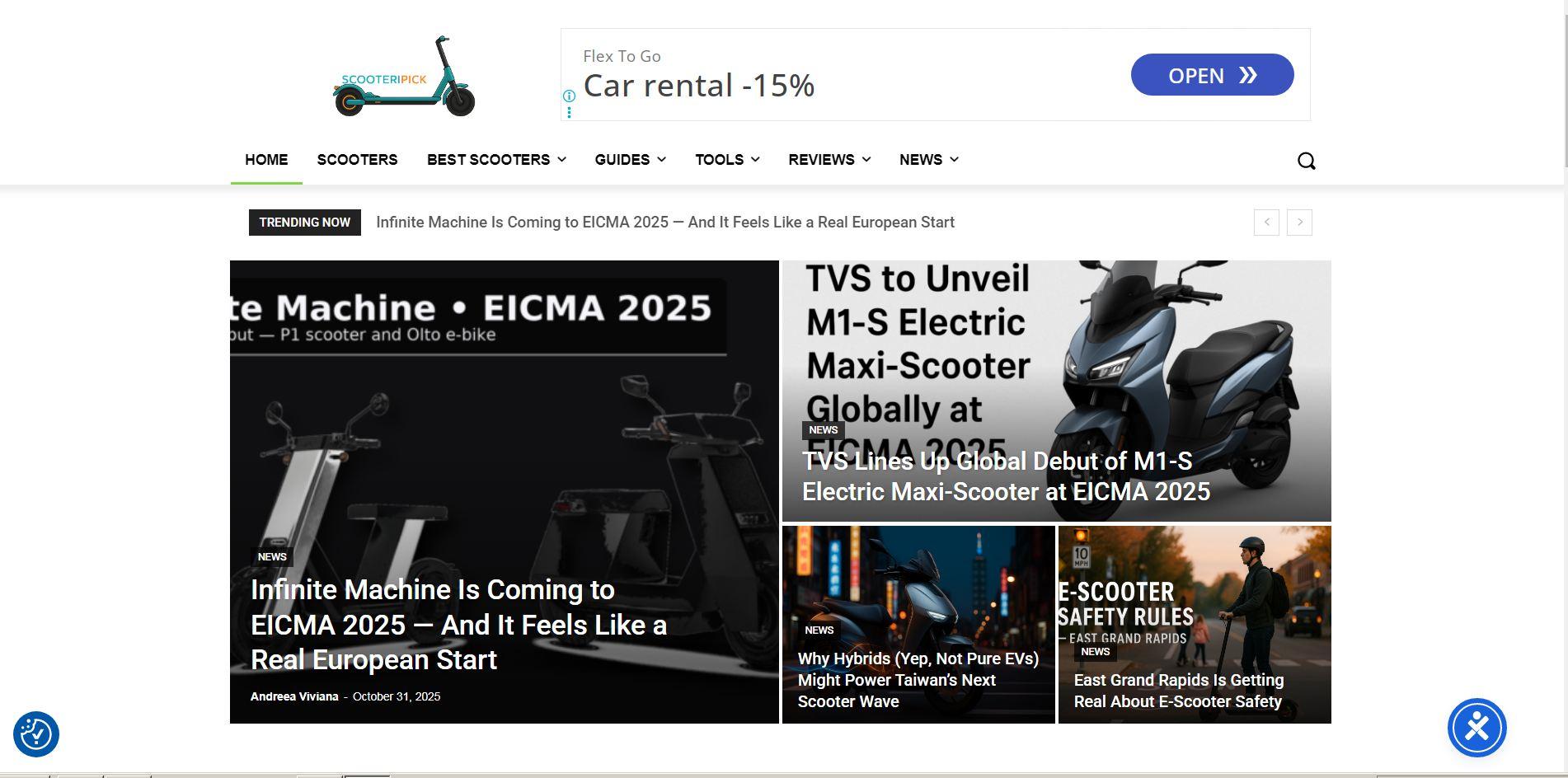This screenshot has width=1568, height=778.
Task: Click author name Andreea Viviana
Action: tap(294, 696)
